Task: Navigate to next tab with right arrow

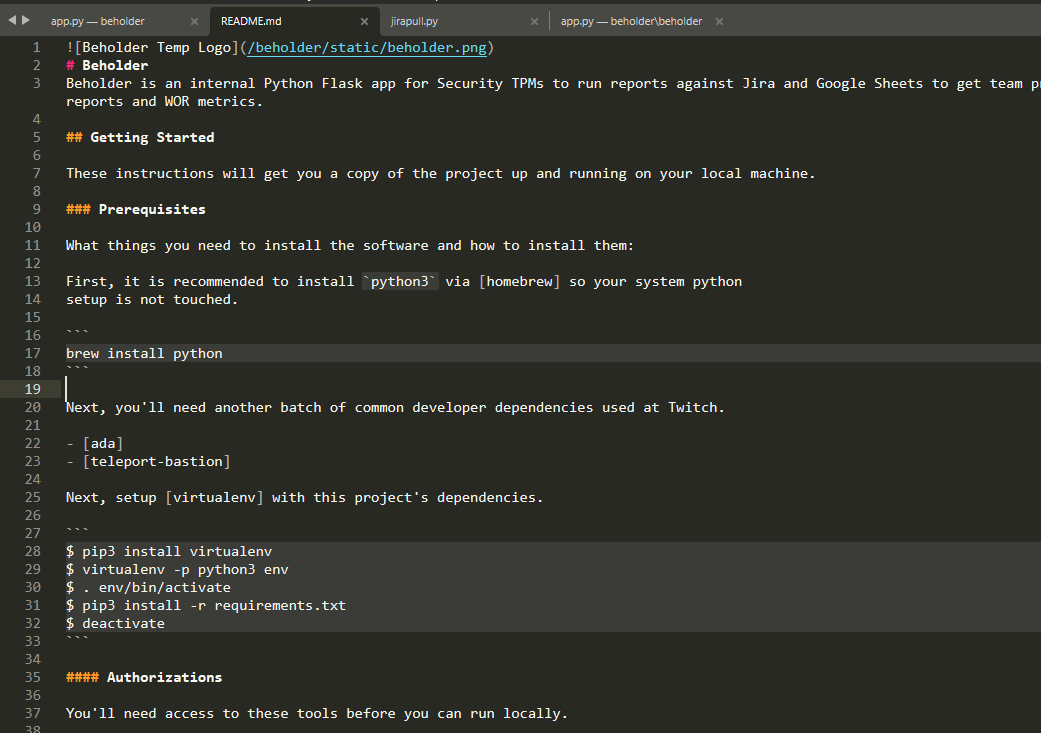Action: 26,21
